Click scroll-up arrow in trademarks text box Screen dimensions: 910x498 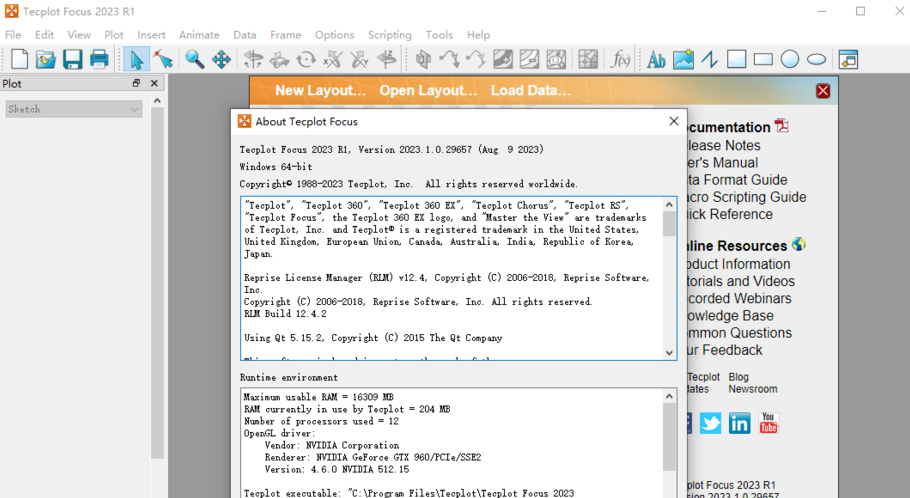[669, 204]
